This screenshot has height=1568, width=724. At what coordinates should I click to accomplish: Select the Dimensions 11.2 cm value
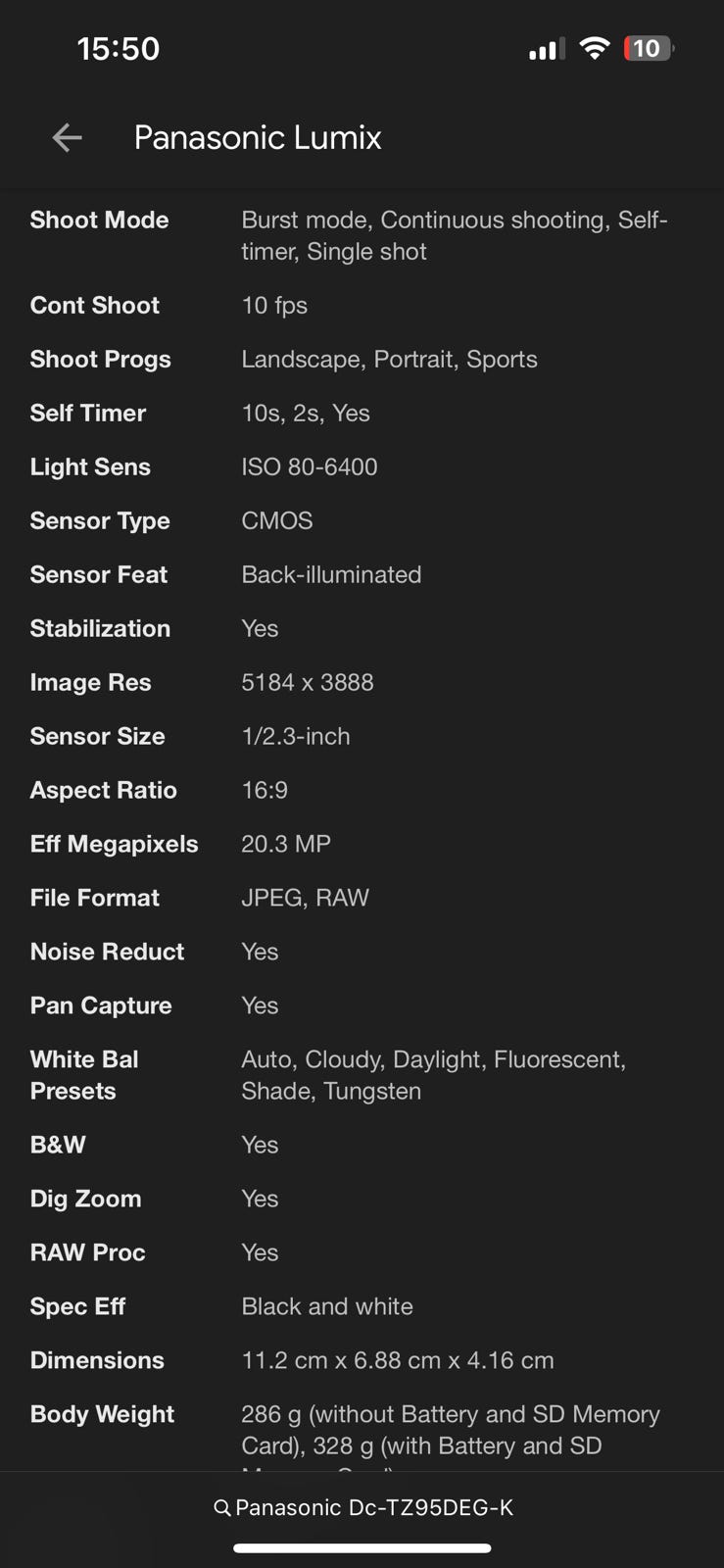click(x=398, y=1360)
